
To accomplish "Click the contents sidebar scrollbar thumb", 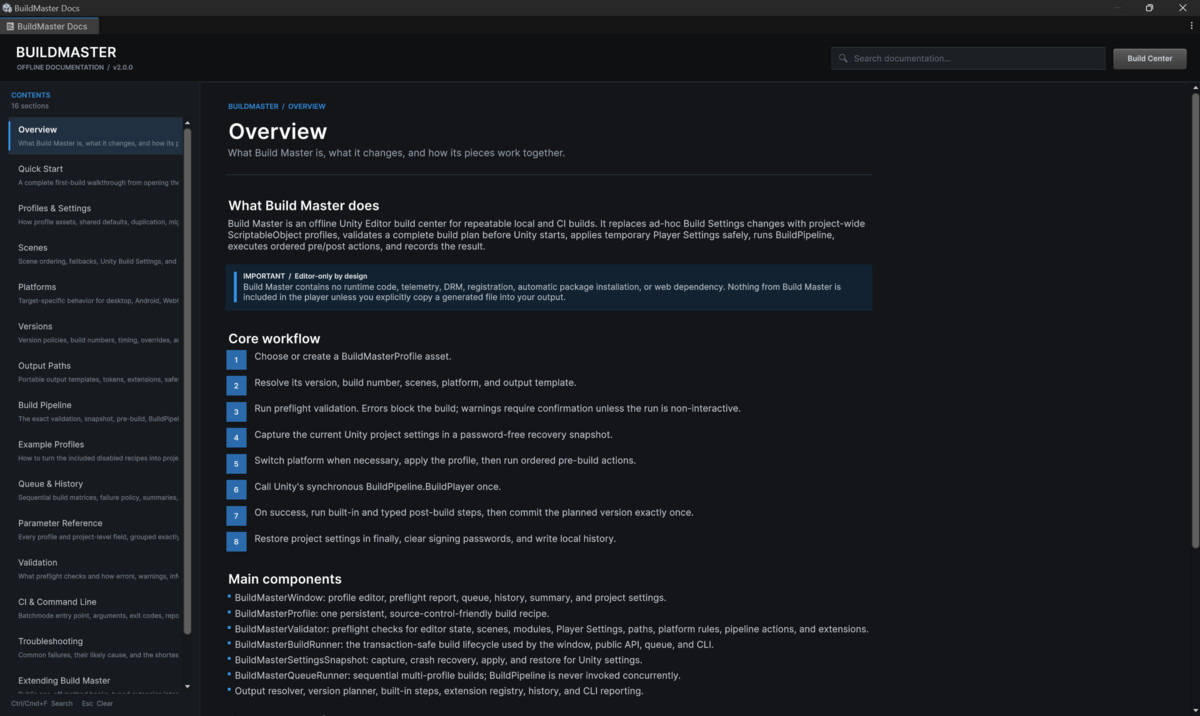I will point(187,380).
